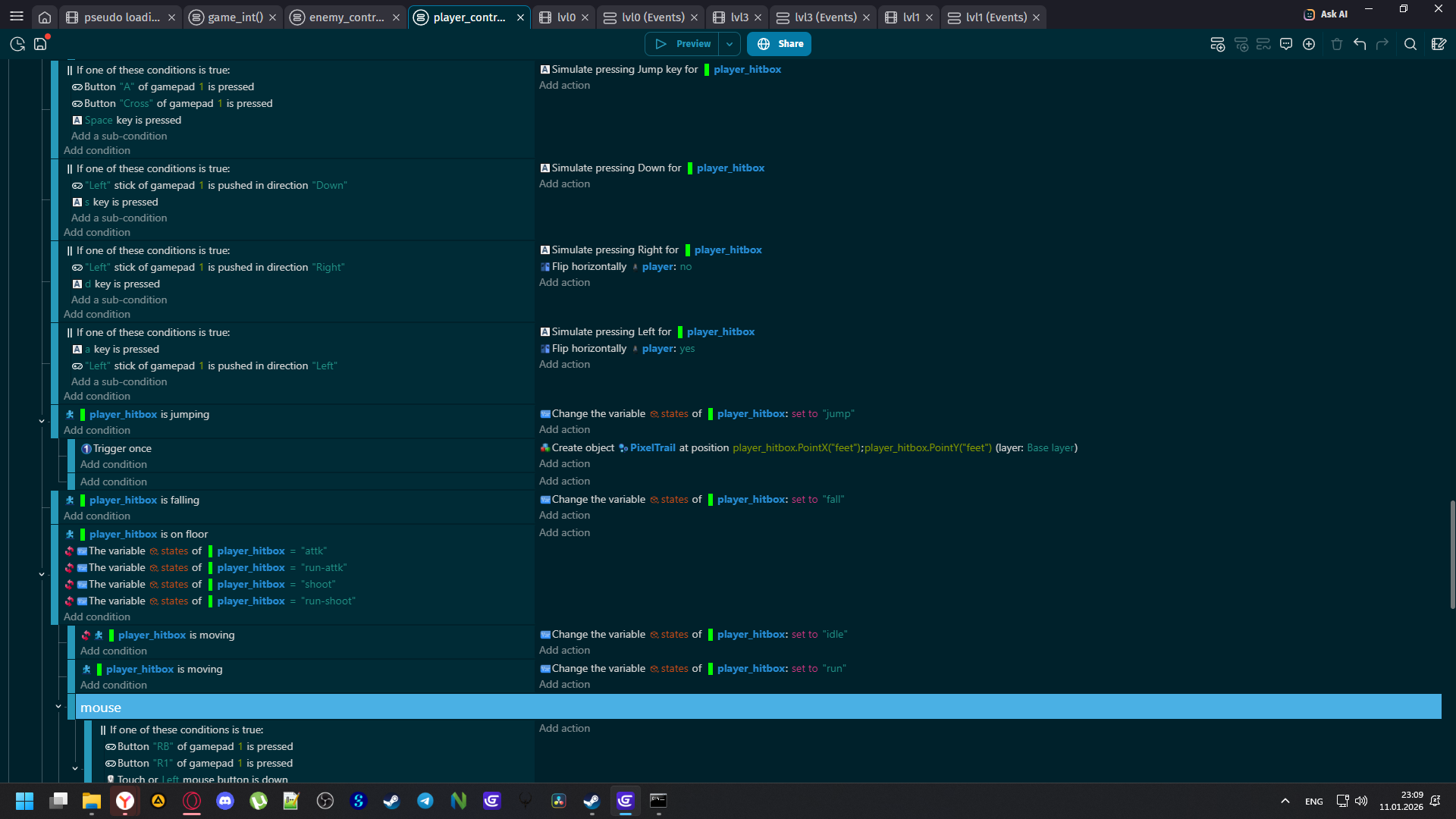1456x819 pixels.
Task: Click the save project icon
Action: click(x=40, y=44)
